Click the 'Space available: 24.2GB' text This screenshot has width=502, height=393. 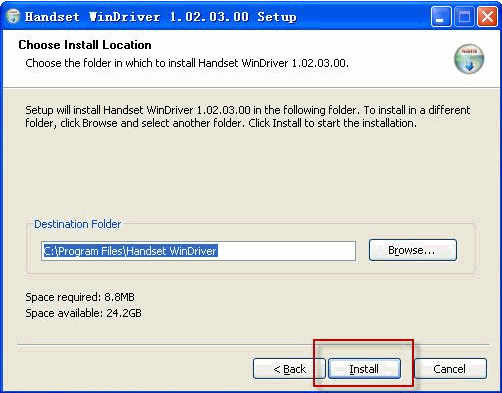83,313
